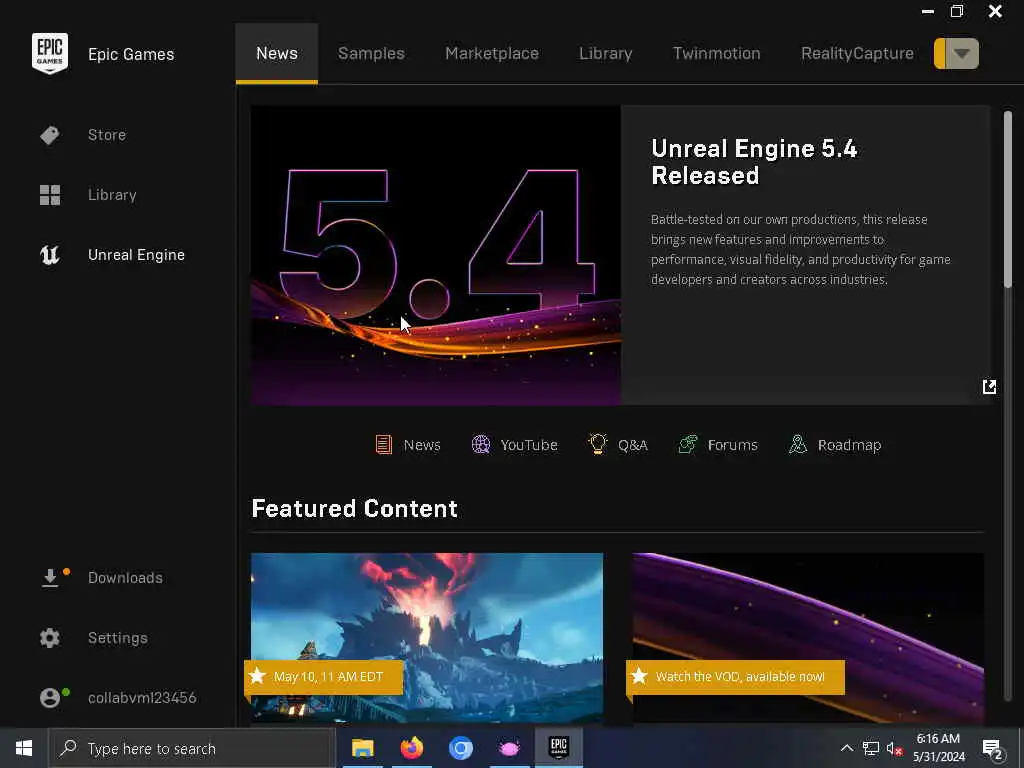Open the blue circular browser taskbar icon
The image size is (1024, 768).
[x=460, y=748]
